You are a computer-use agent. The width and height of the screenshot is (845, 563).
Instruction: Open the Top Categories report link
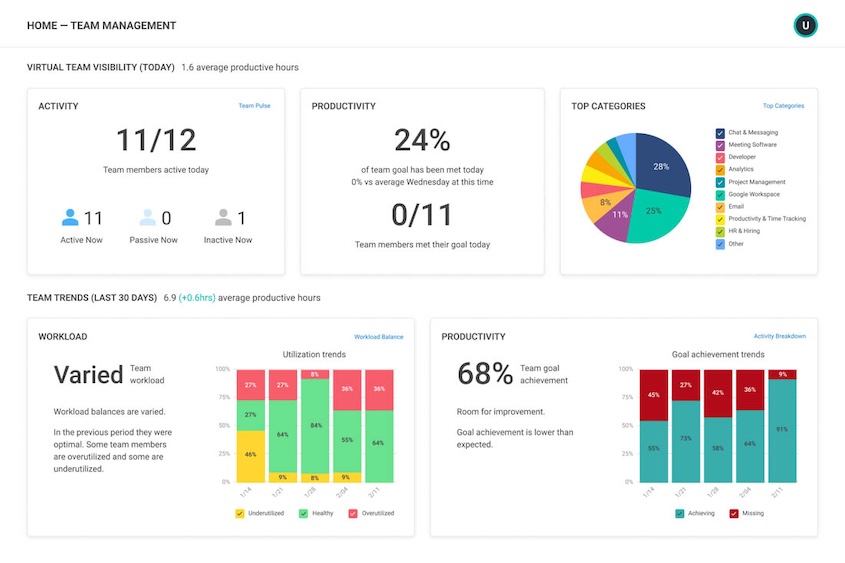[783, 106]
